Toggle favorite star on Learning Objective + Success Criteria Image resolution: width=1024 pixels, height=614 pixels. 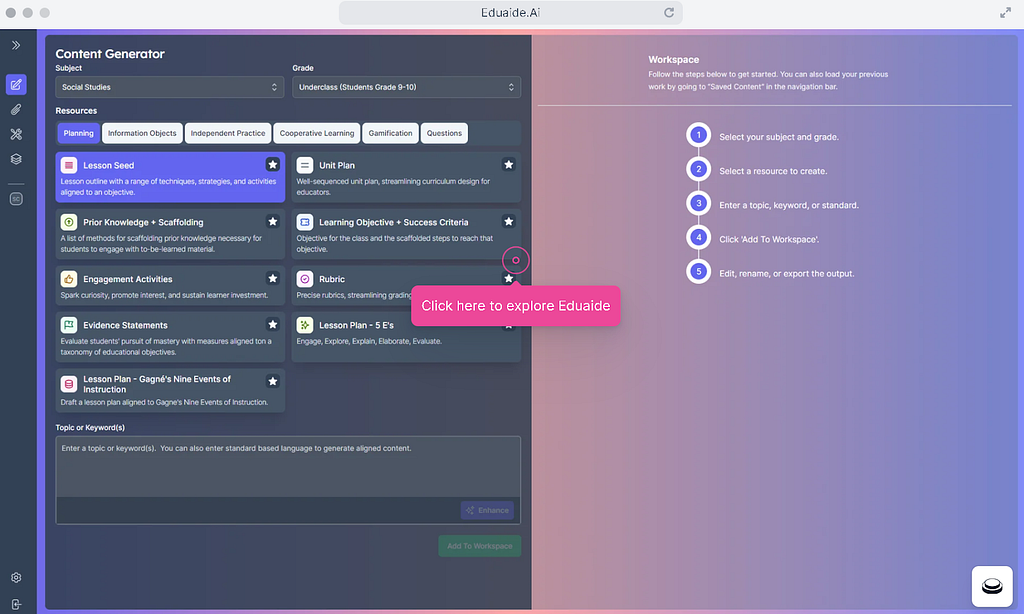tap(509, 221)
